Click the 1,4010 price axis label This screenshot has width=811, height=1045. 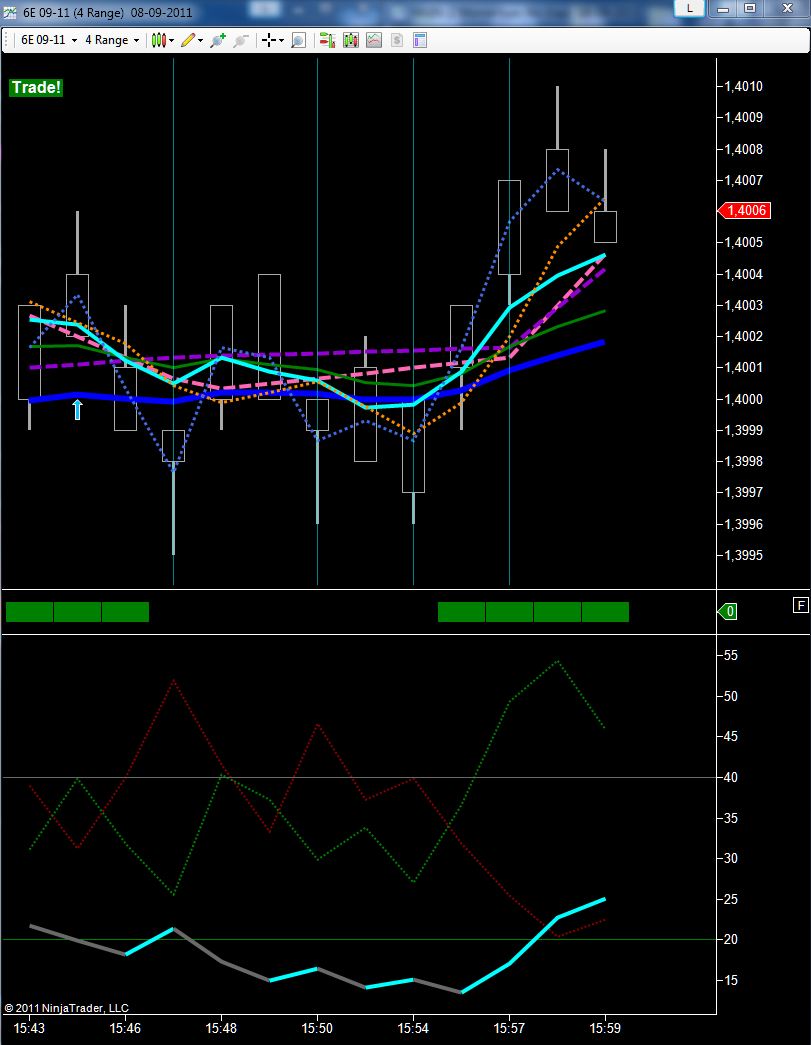744,86
